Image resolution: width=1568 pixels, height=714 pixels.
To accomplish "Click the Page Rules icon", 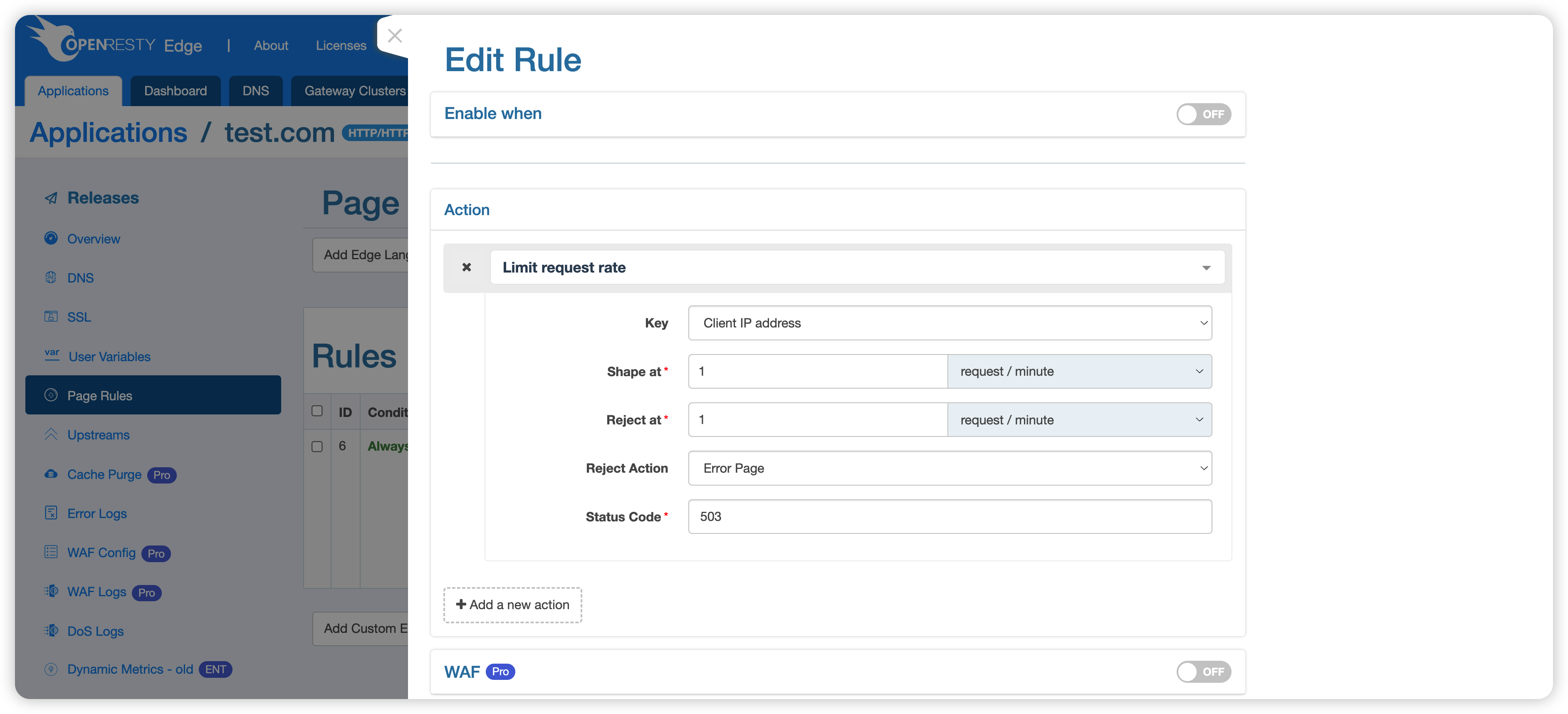I will coord(51,395).
